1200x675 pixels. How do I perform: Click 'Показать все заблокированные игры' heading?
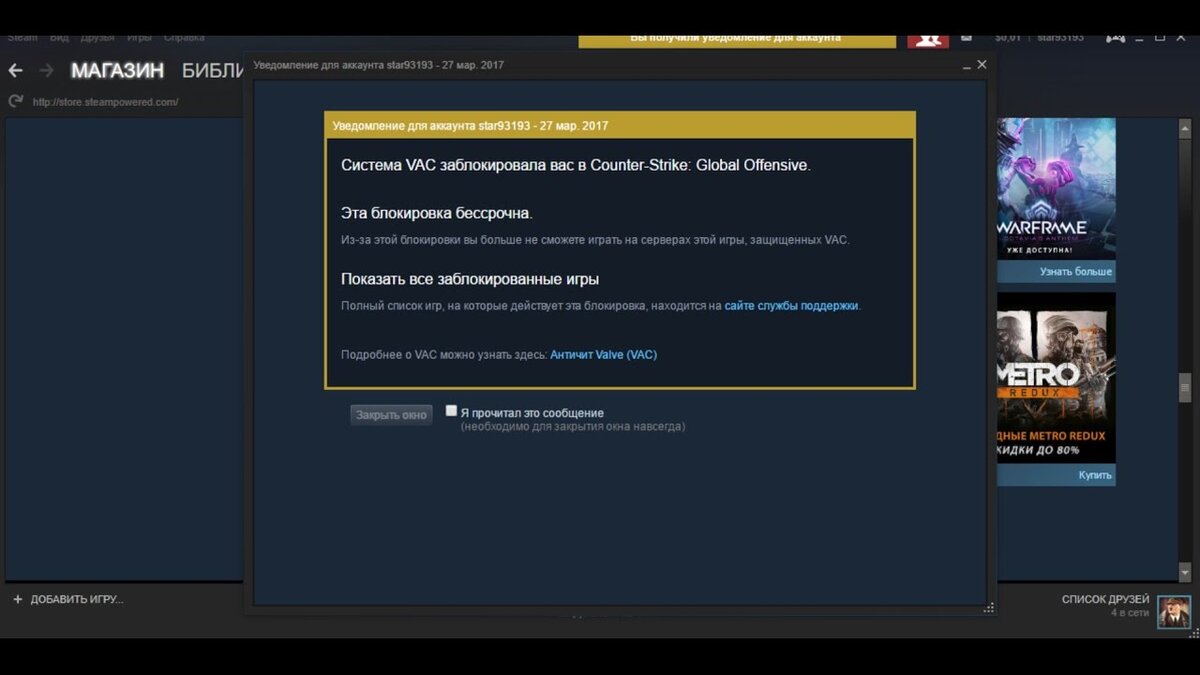(470, 279)
